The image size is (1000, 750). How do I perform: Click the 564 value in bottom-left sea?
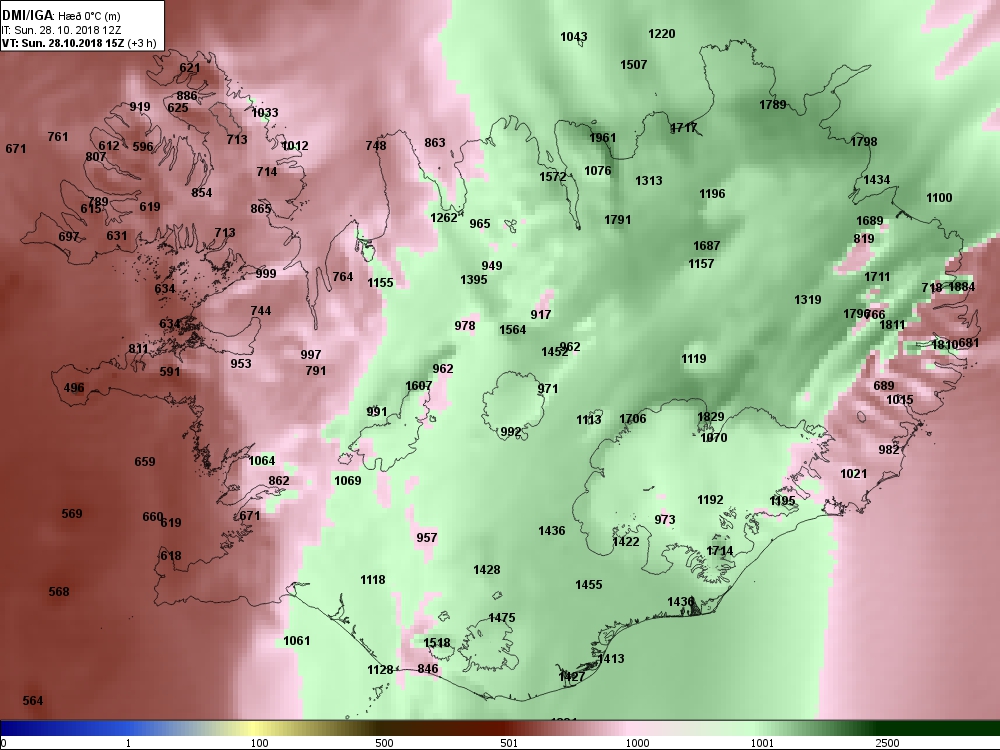pyautogui.click(x=33, y=701)
